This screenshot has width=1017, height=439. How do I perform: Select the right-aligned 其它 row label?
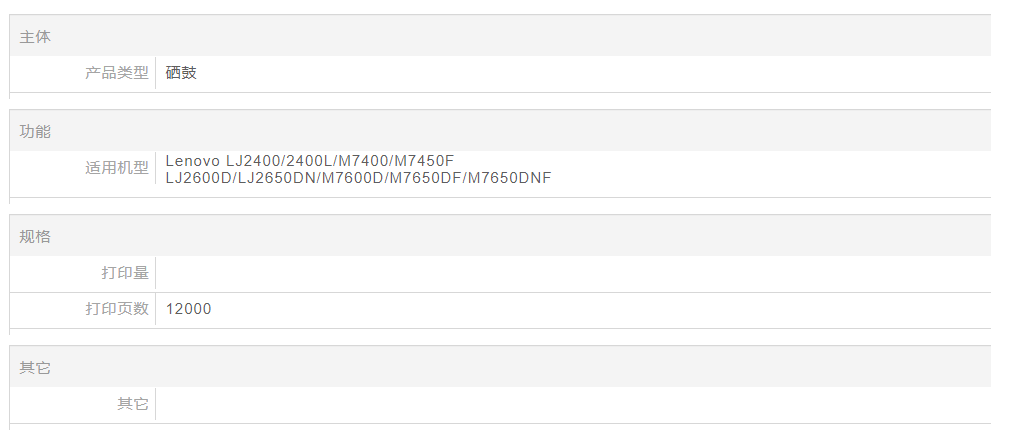click(132, 404)
